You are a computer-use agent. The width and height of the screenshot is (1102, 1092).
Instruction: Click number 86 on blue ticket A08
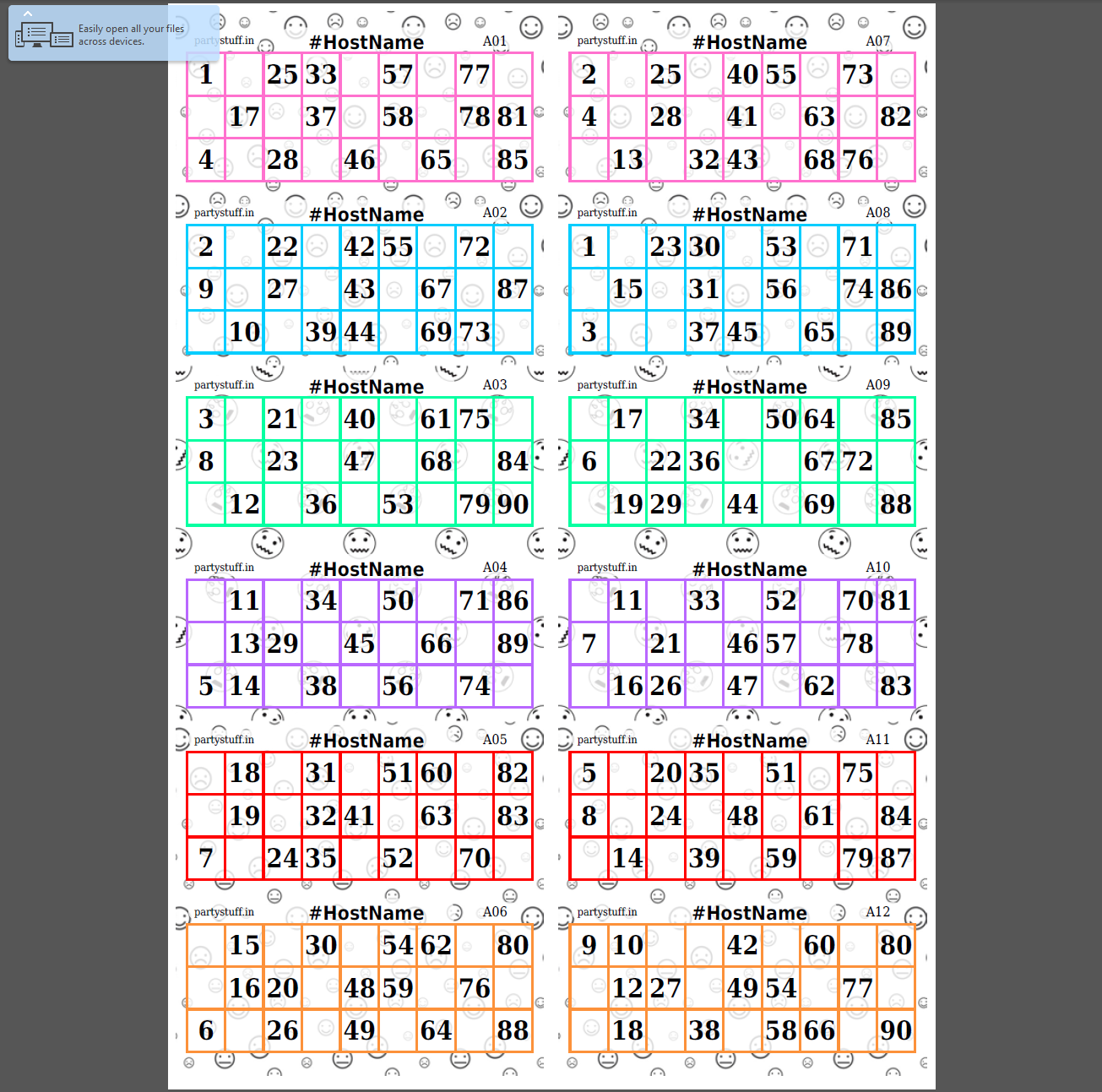(x=895, y=290)
